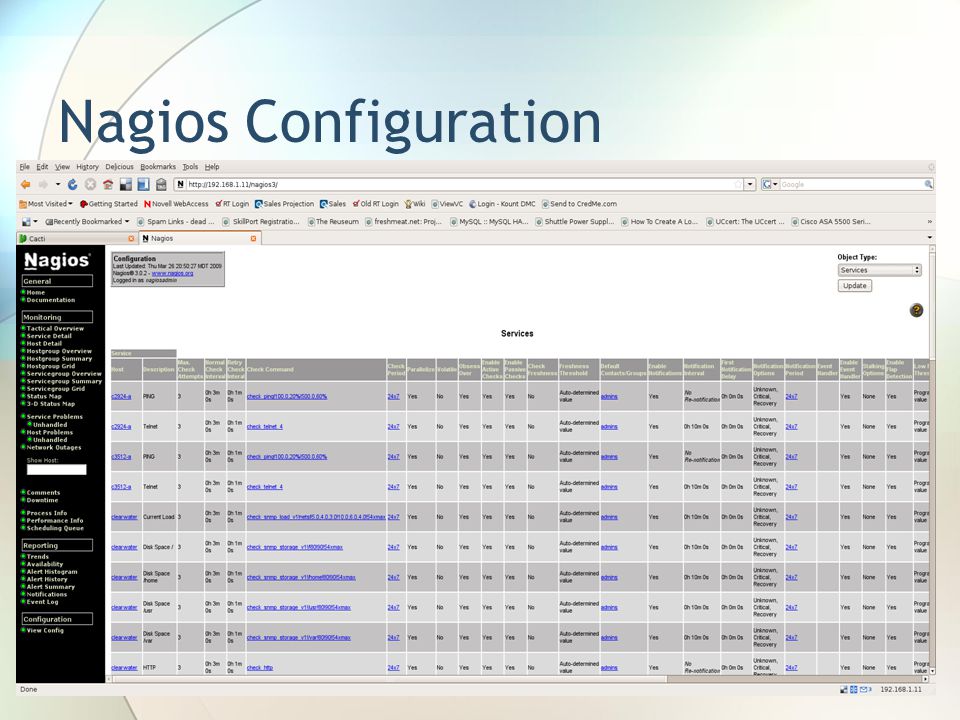Close the Nagios tab
Screen dimensions: 960x720
pos(253,238)
